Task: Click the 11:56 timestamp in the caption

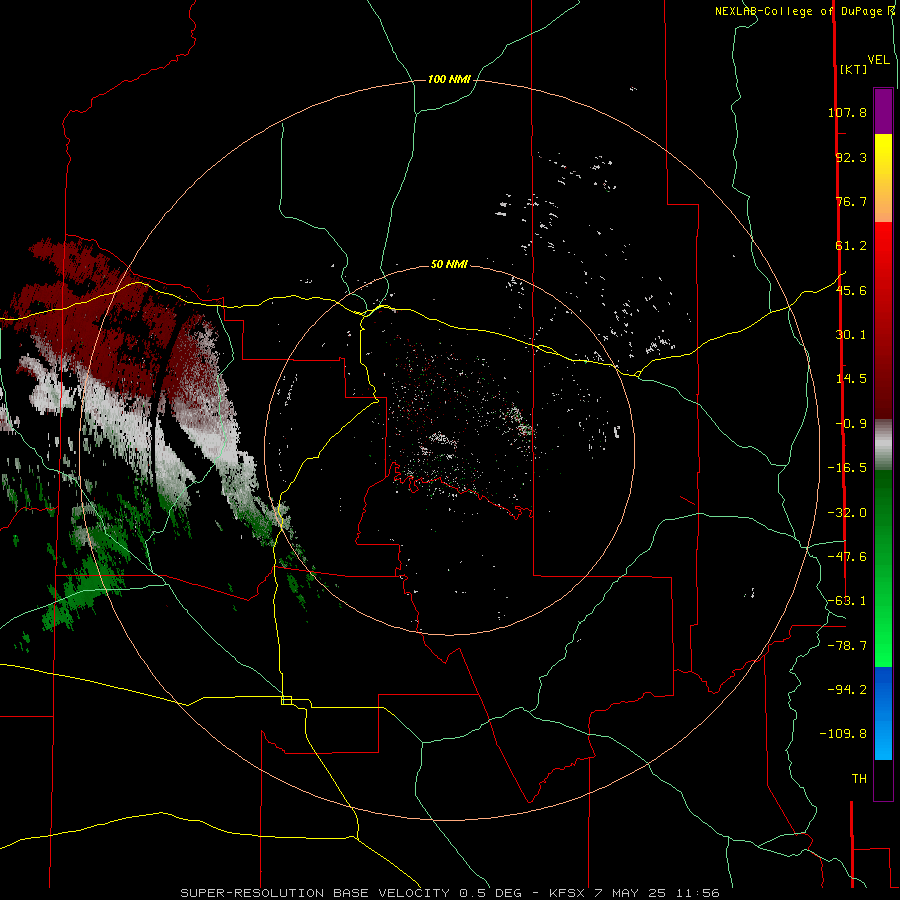Action: [698, 893]
